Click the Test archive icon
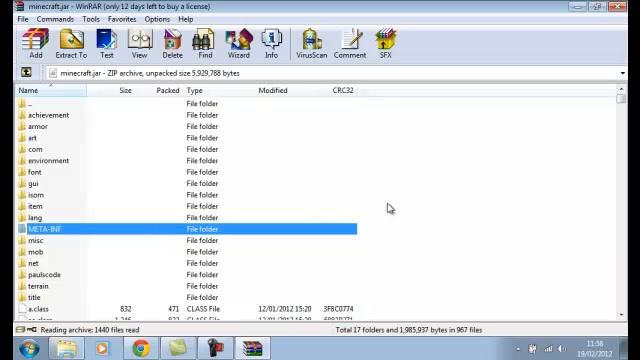The width and height of the screenshot is (640, 360). pos(107,43)
